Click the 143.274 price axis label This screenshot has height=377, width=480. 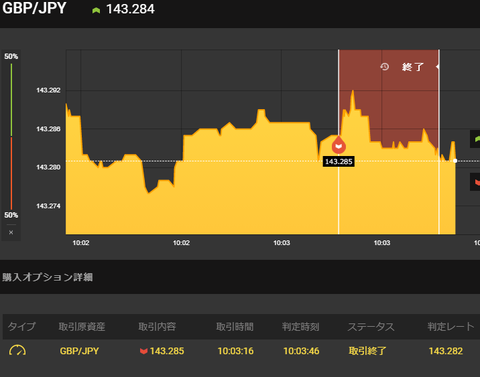(x=48, y=206)
